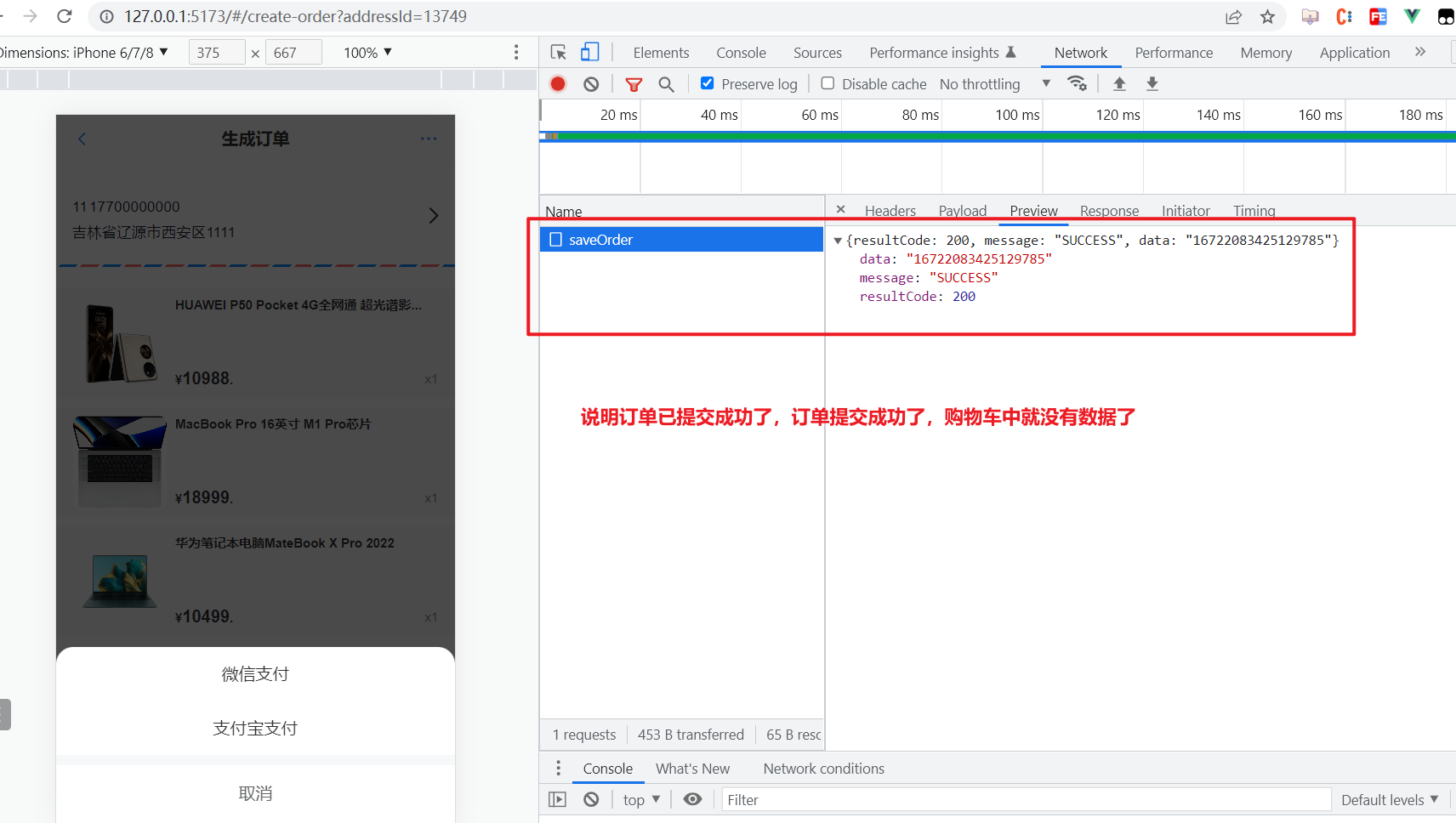This screenshot has width=1456, height=823.
Task: Open network search magnifier
Action: [666, 84]
